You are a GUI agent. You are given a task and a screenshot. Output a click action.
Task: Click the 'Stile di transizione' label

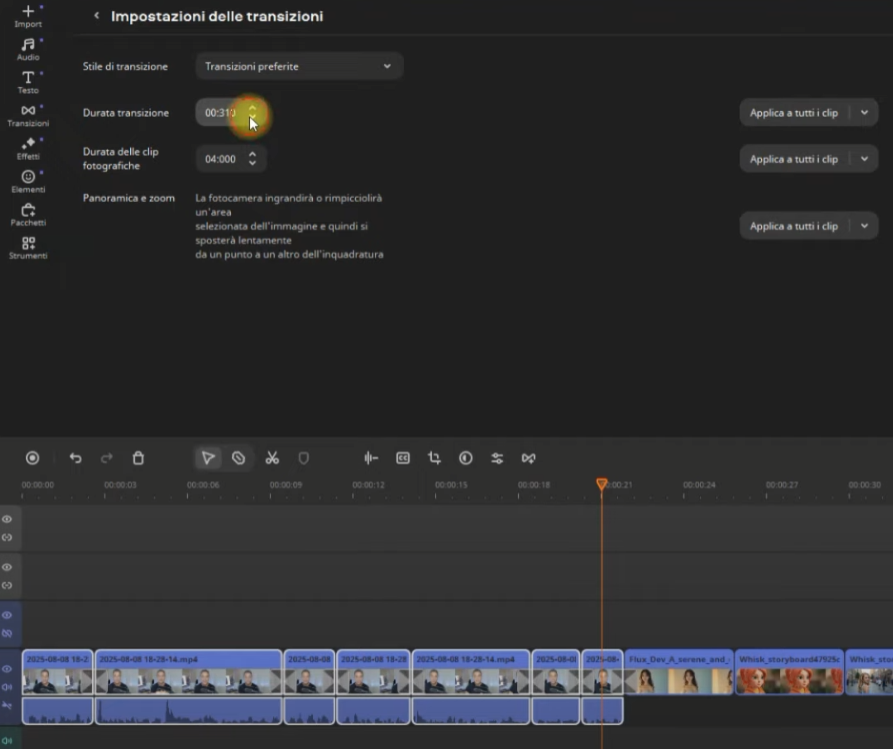click(125, 66)
